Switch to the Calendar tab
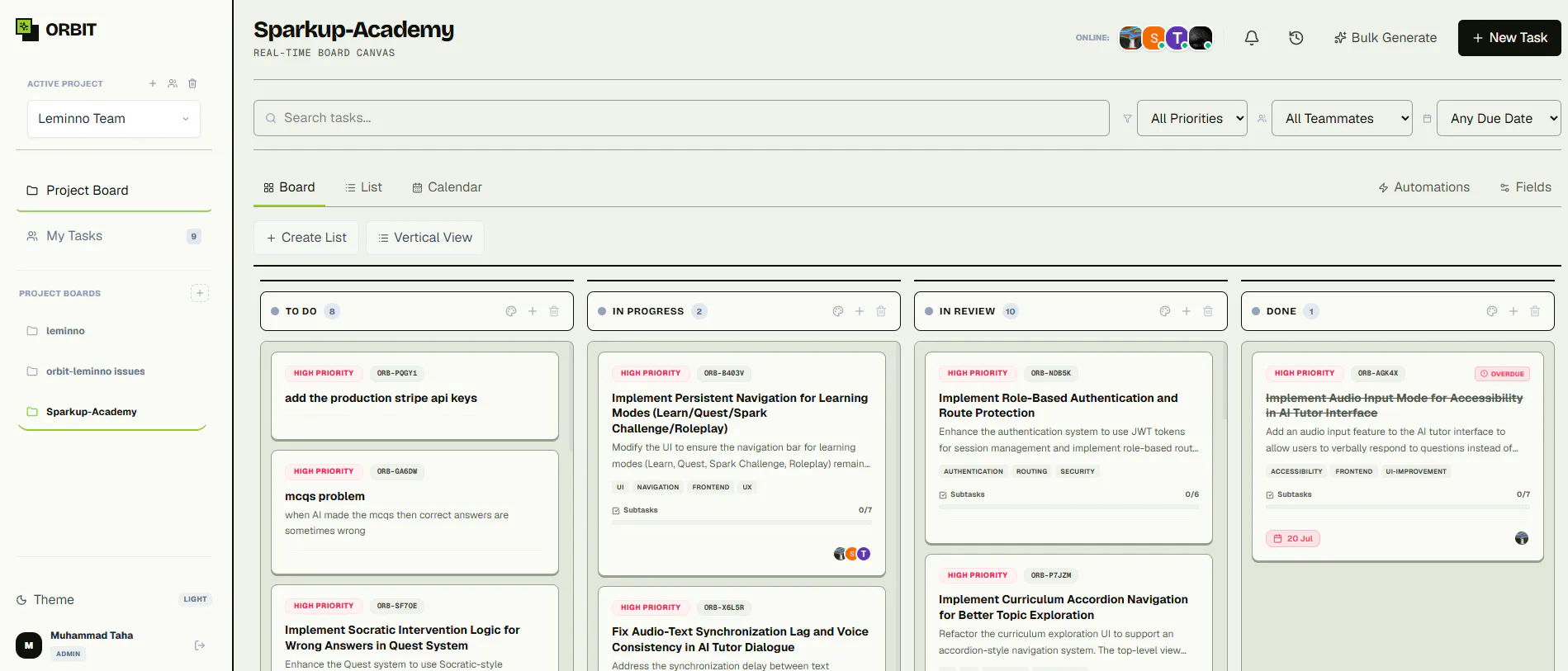 point(447,187)
